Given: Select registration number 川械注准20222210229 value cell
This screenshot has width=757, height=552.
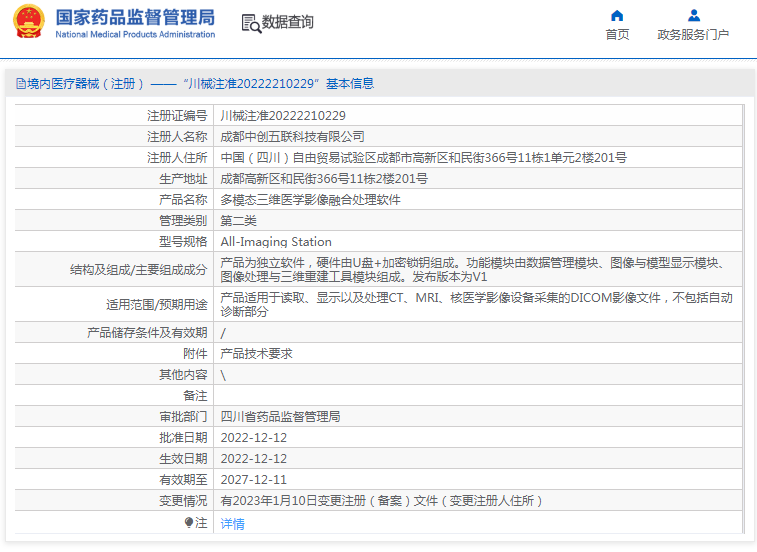Looking at the screenshot, I should [478, 115].
